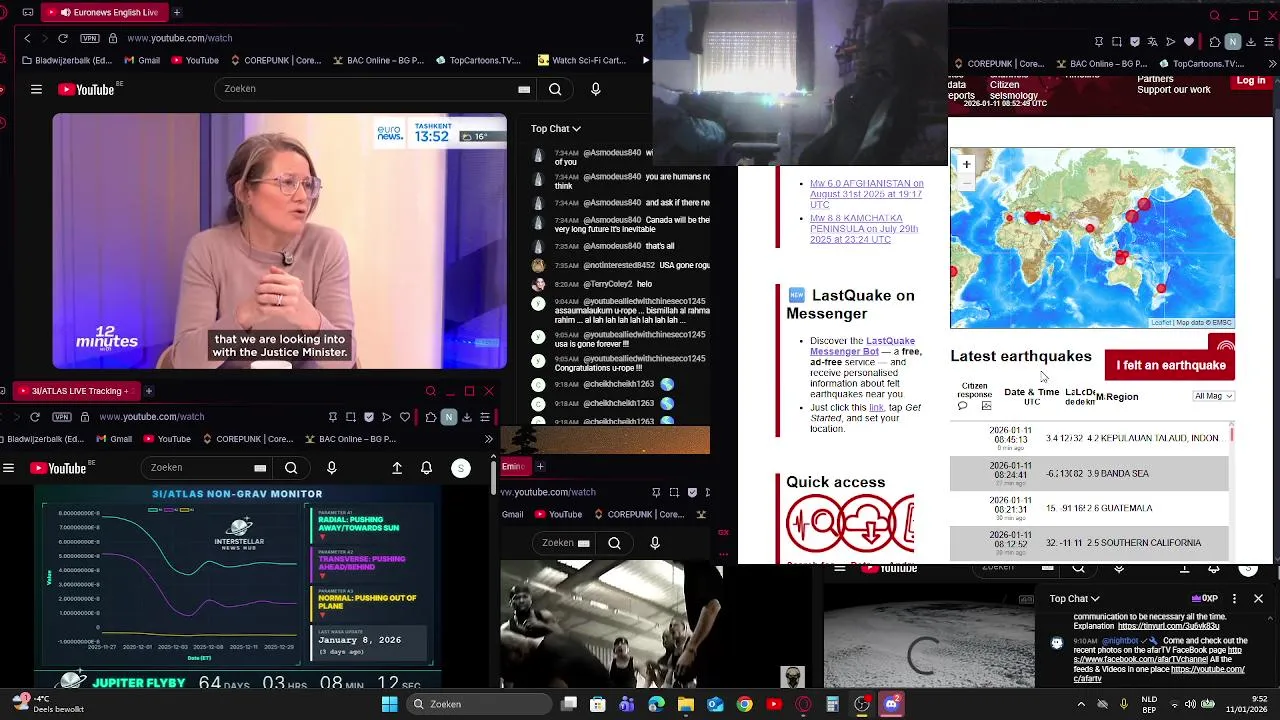The height and width of the screenshot is (720, 1280).
Task: Open YouTube guide menu in Euronews window
Action: [36, 89]
